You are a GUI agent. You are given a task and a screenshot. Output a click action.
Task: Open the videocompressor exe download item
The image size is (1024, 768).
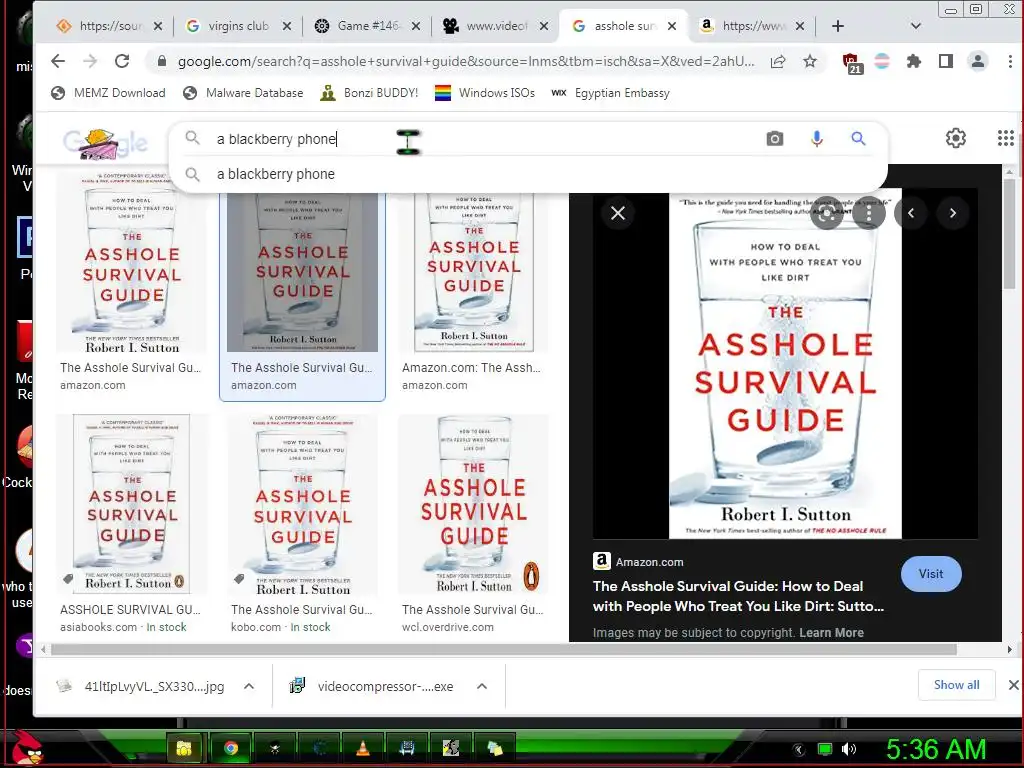click(x=372, y=686)
